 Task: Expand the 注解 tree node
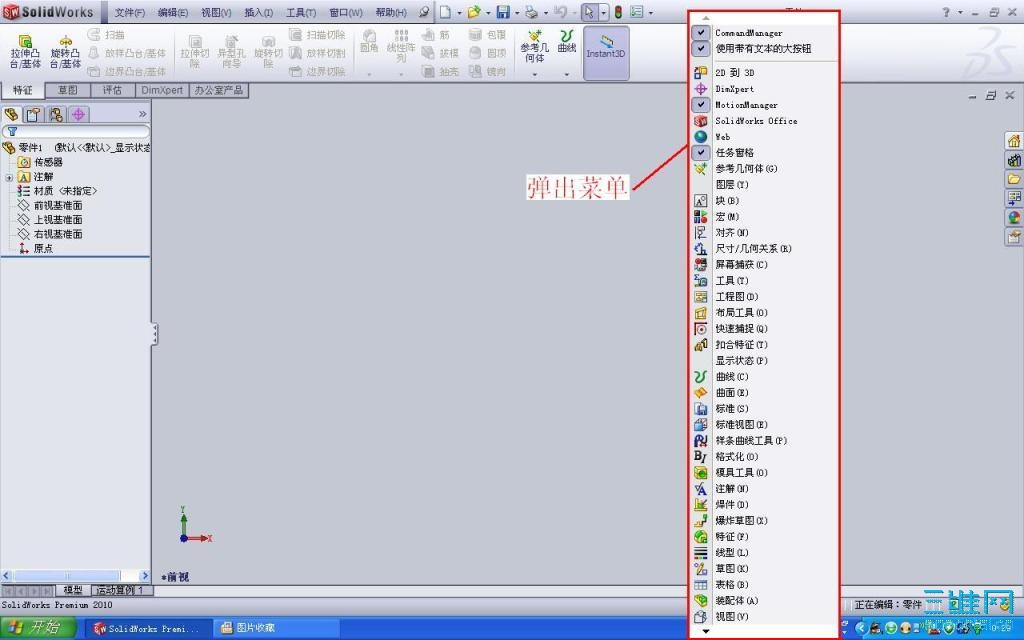8,177
